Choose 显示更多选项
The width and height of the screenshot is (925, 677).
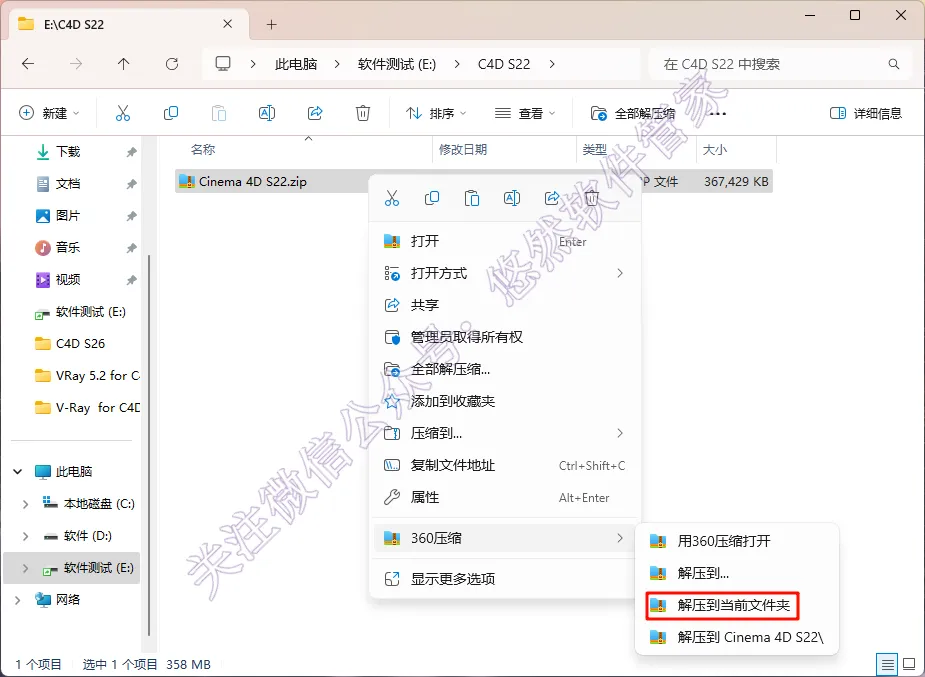coord(505,579)
